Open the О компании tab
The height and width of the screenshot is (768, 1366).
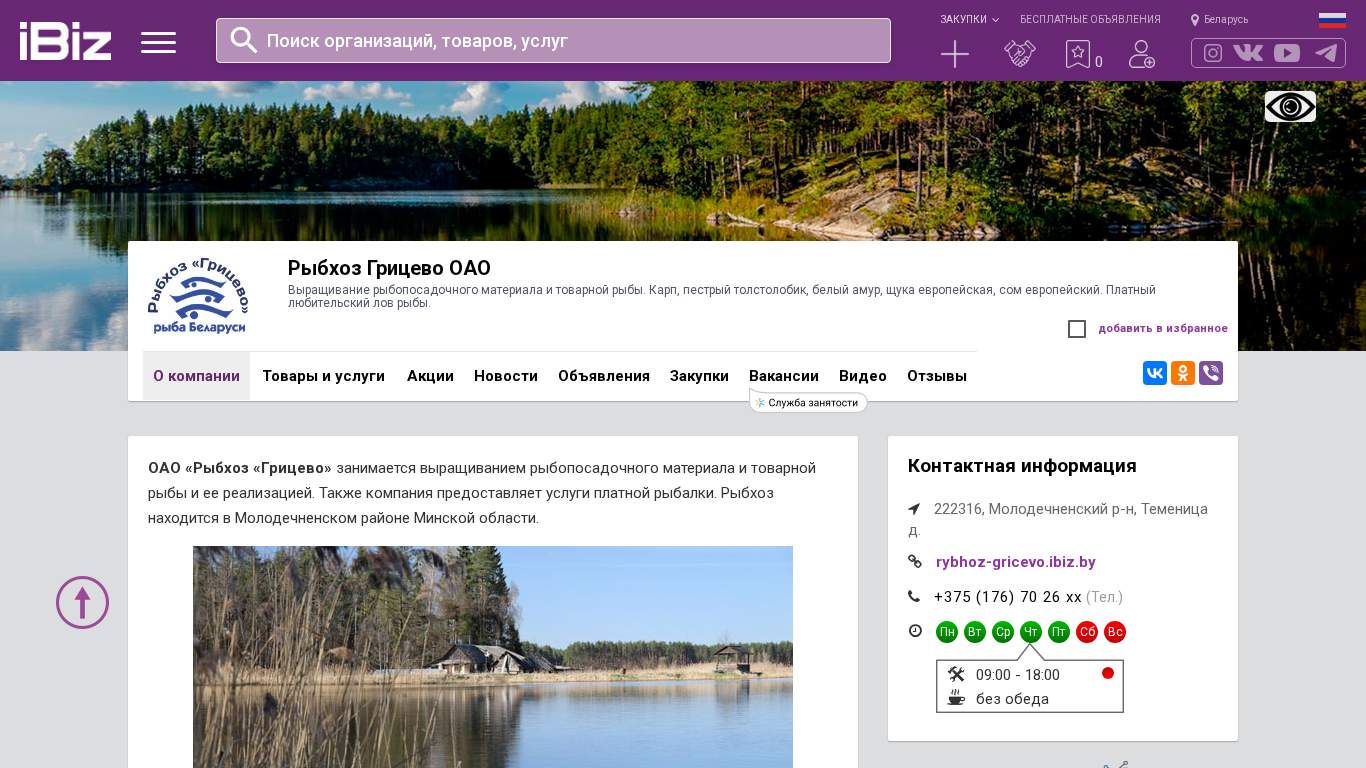click(x=196, y=376)
